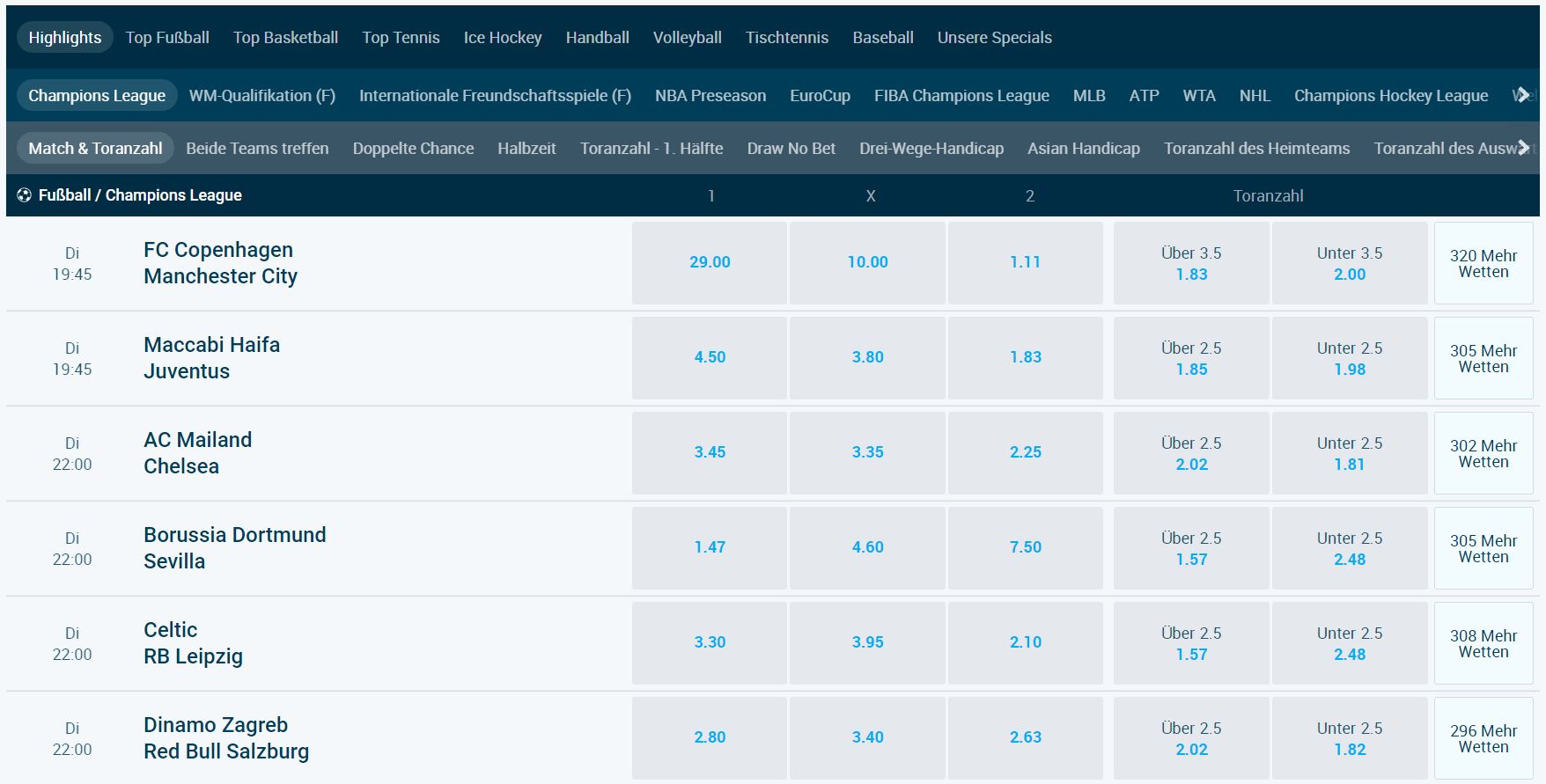Viewport: 1546px width, 784px height.
Task: Switch to the Ice Hockey section
Action: [502, 37]
